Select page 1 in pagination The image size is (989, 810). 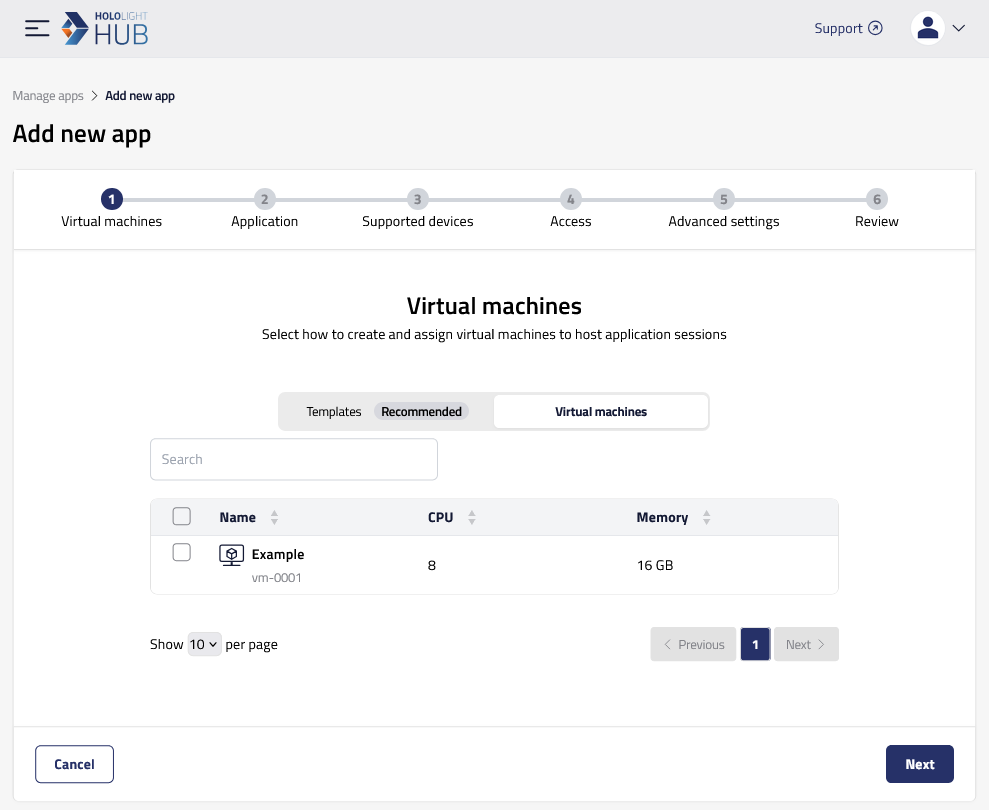point(755,644)
